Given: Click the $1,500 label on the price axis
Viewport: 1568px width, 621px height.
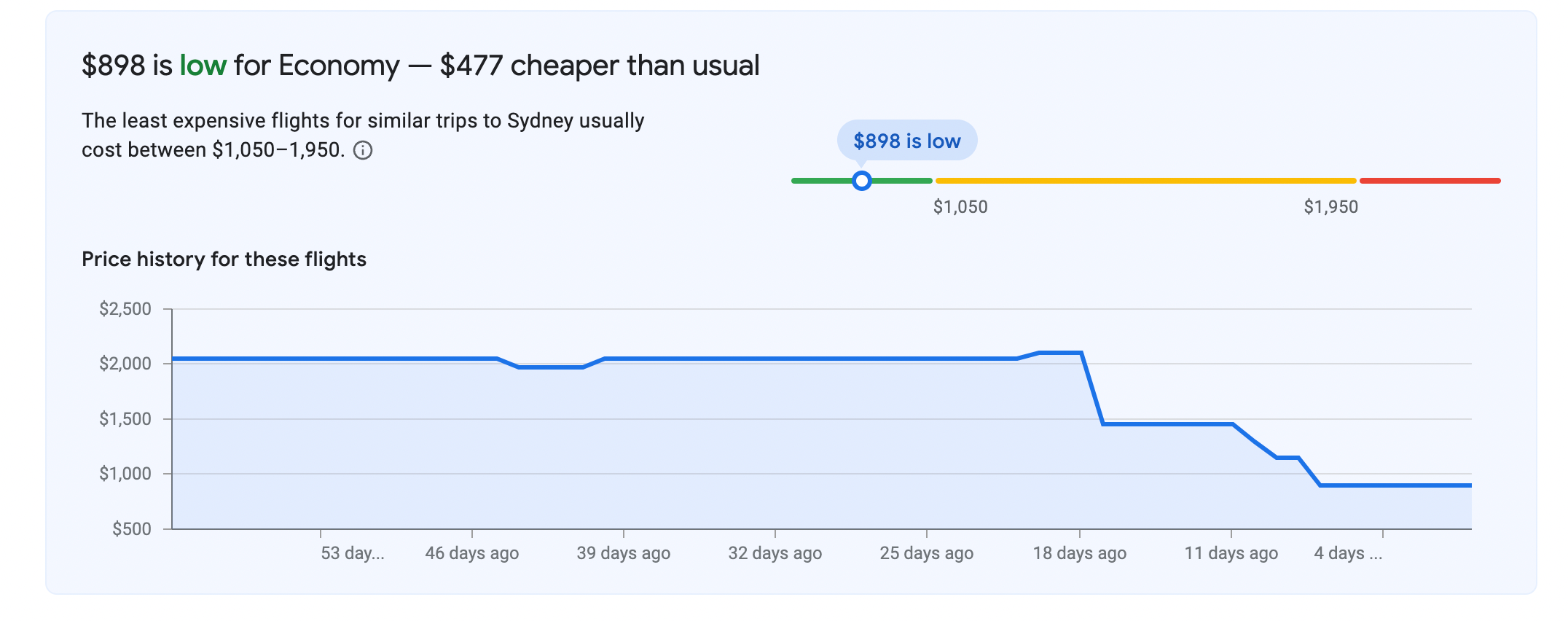Looking at the screenshot, I should (125, 419).
